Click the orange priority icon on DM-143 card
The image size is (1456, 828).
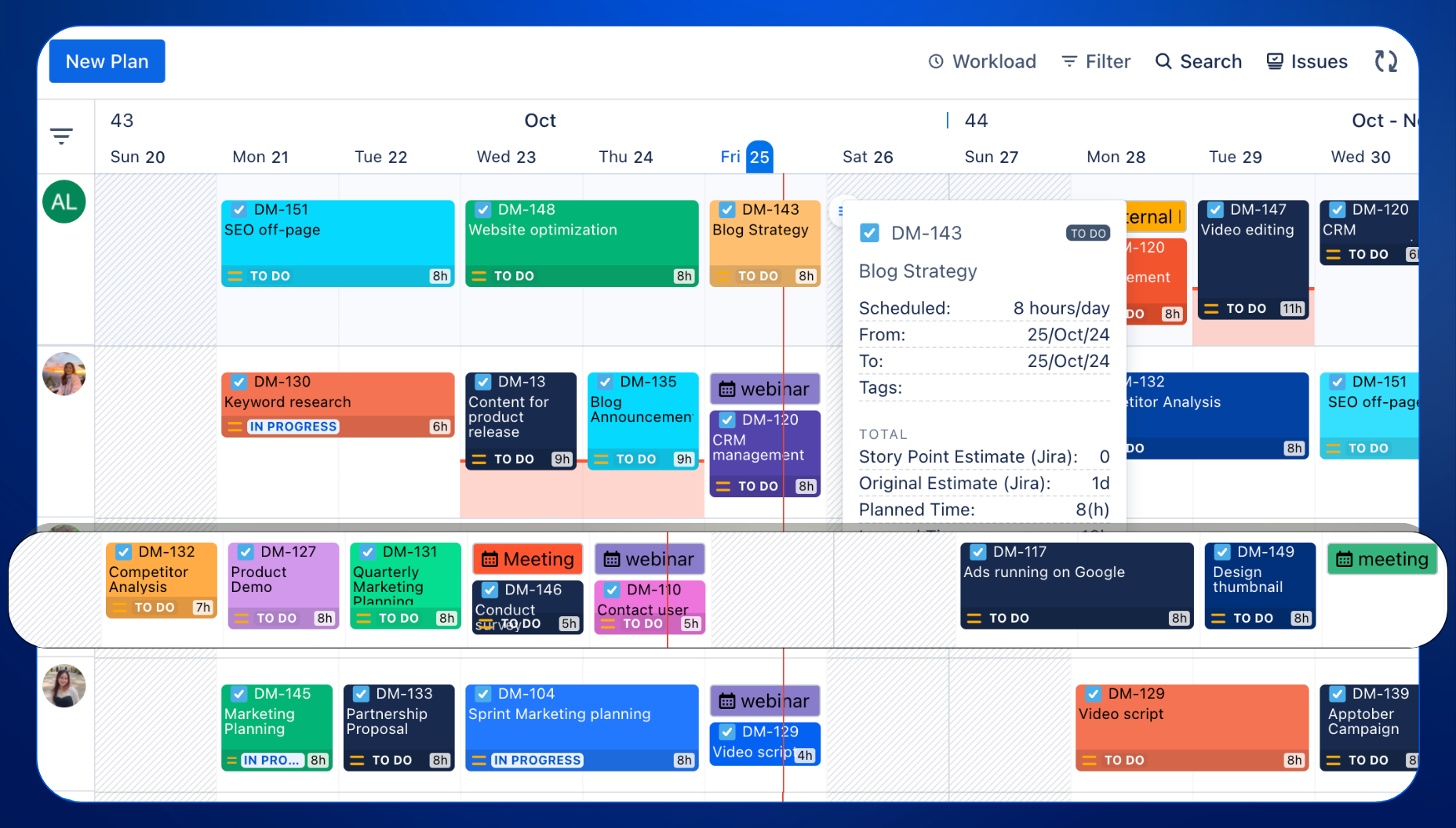(723, 275)
